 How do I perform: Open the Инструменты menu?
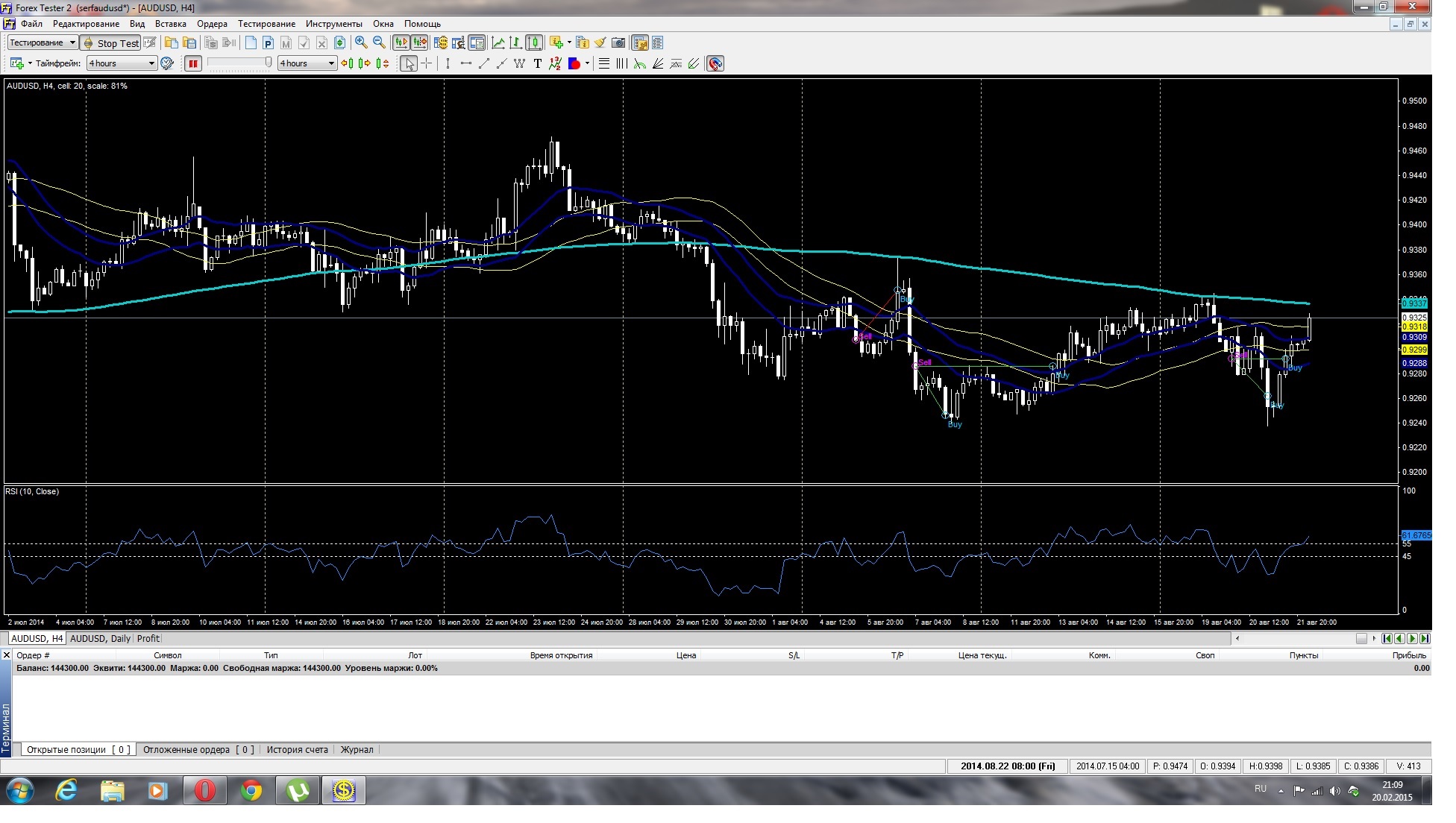pos(334,24)
